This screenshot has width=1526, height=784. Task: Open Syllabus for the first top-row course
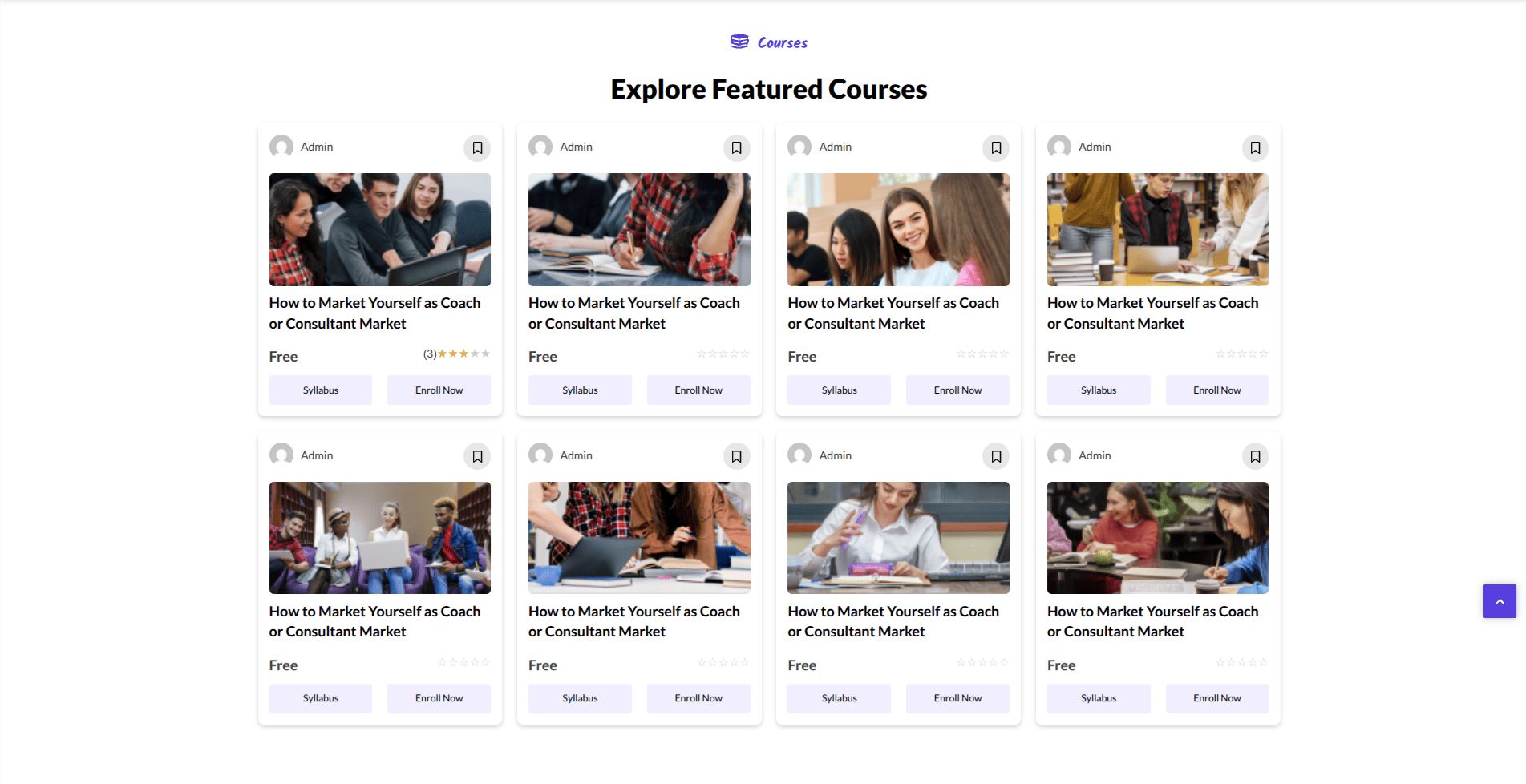[x=321, y=390]
